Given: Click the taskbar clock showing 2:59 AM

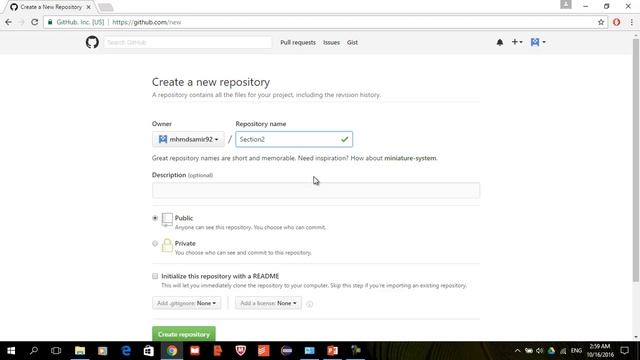Looking at the screenshot, I should 600,351.
